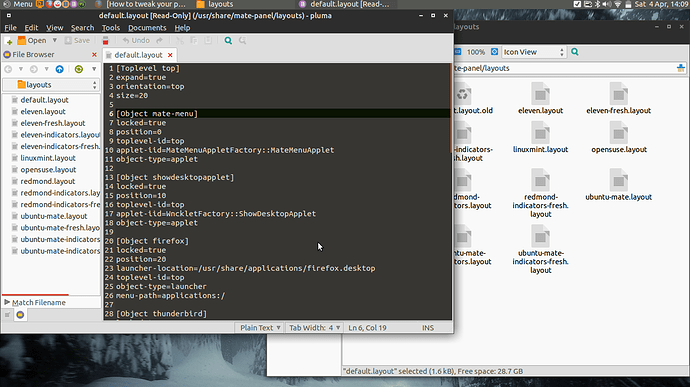Go back in File Browser pane
Screen dimensions: 690x387
(8, 69)
